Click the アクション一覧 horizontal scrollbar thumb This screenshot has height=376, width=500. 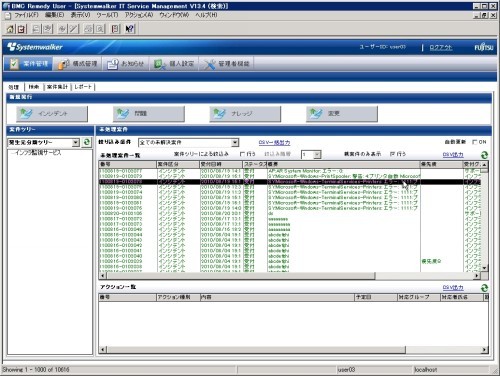[256, 350]
